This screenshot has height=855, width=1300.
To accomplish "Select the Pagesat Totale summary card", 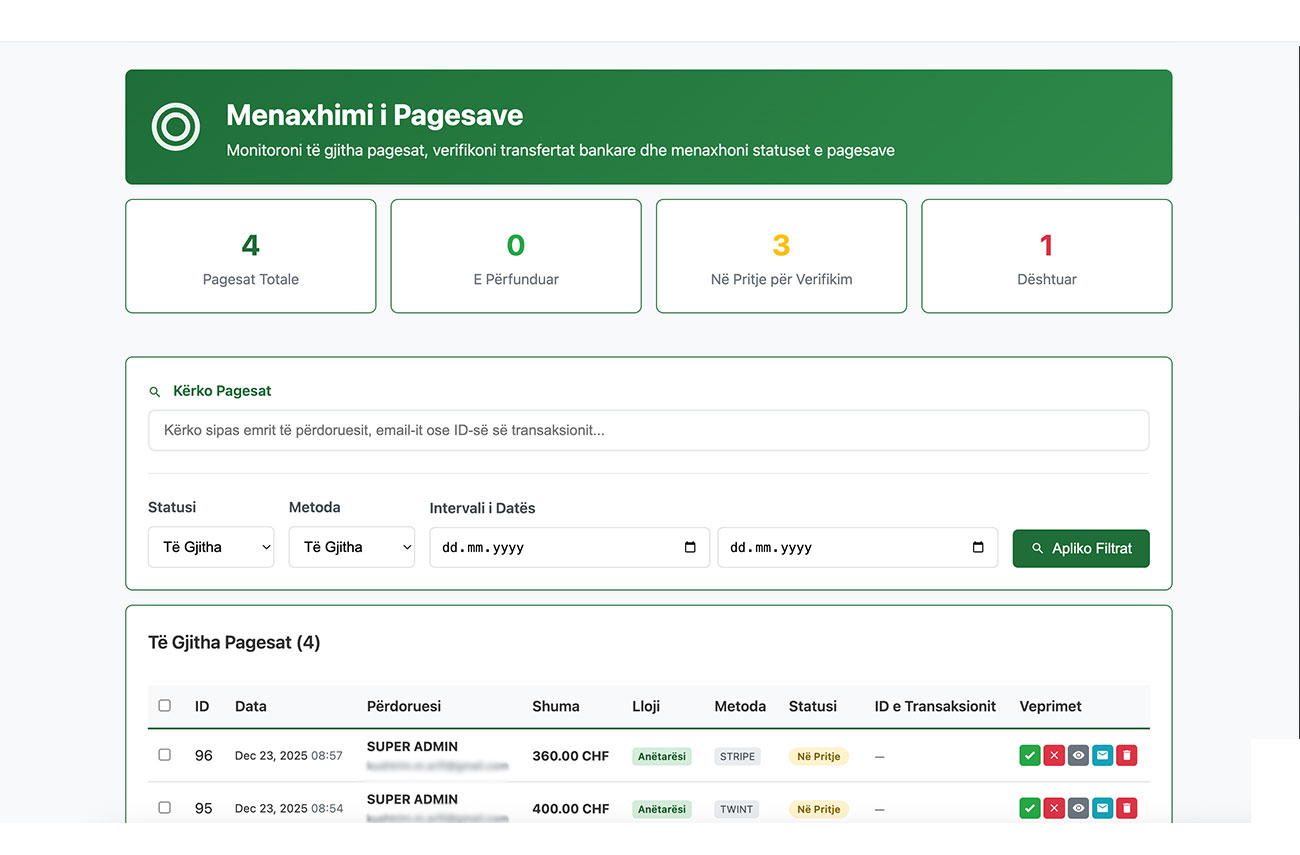I will (x=251, y=257).
